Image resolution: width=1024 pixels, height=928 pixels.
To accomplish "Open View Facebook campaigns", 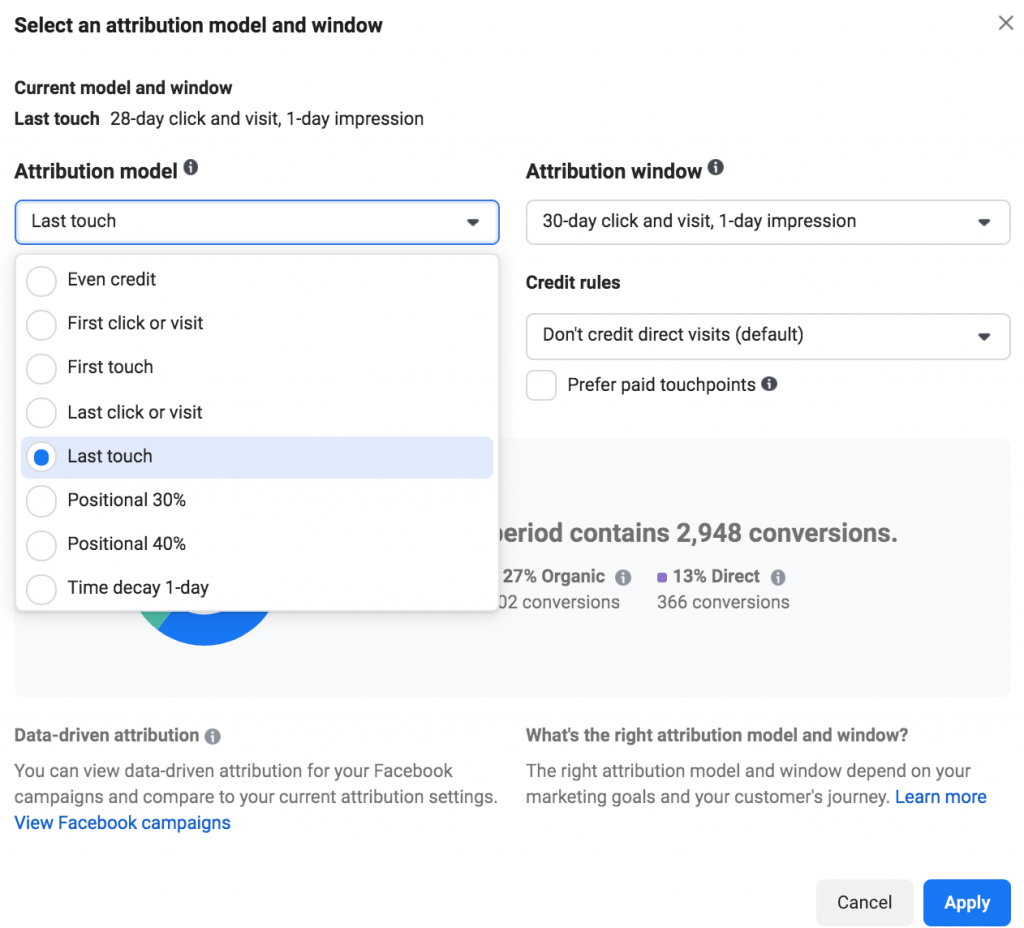I will (122, 822).
